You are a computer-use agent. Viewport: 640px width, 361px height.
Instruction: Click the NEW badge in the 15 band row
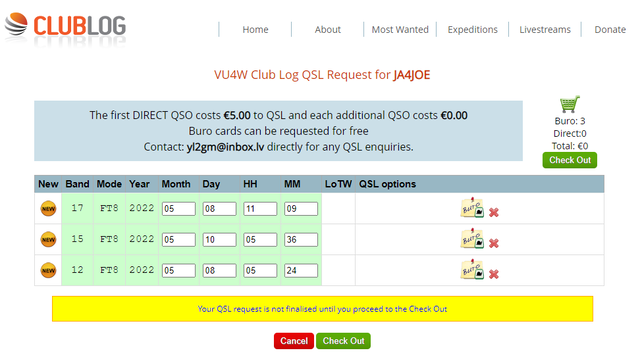pos(48,239)
